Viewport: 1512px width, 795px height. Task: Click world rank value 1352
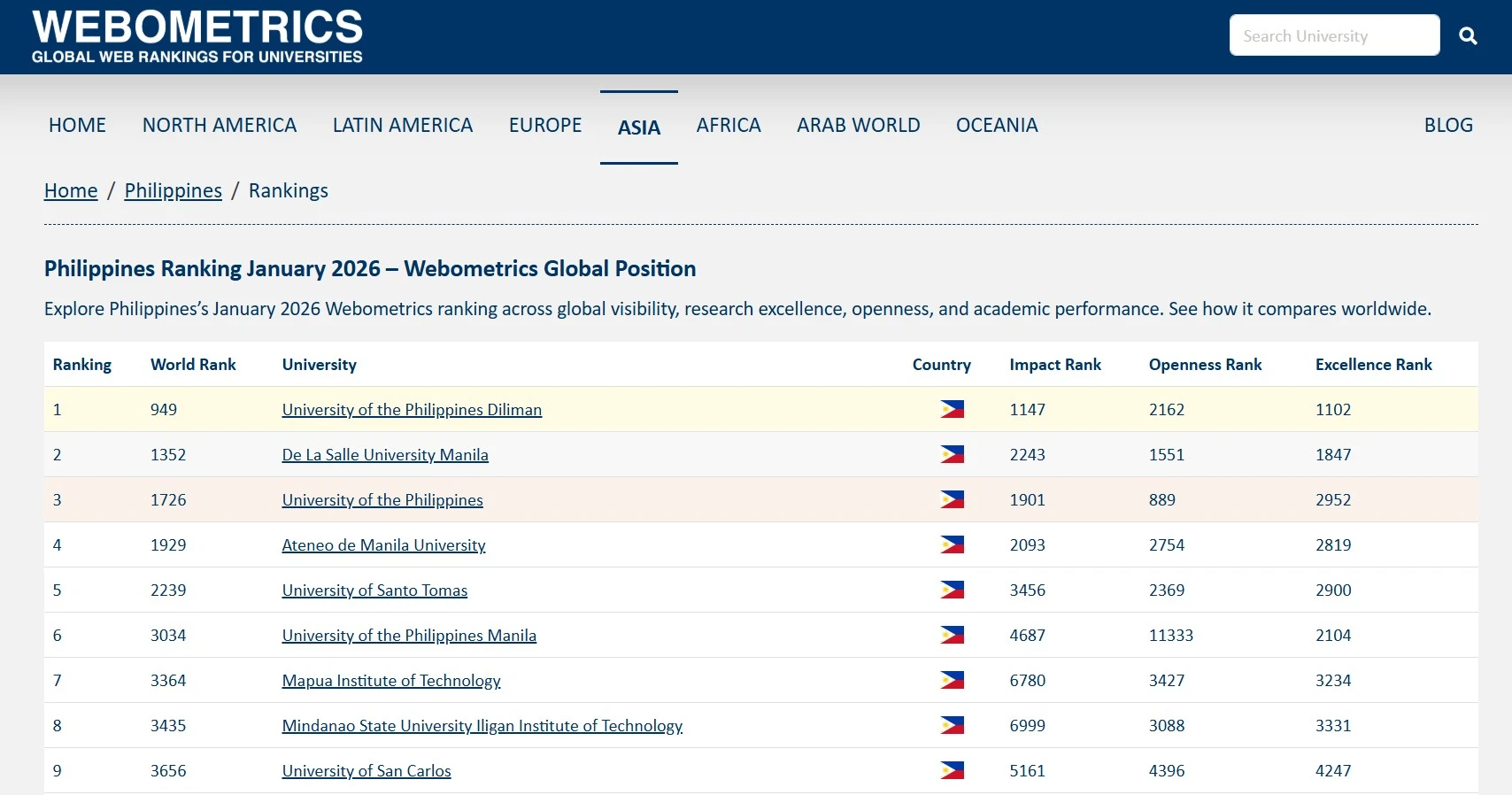tap(168, 454)
